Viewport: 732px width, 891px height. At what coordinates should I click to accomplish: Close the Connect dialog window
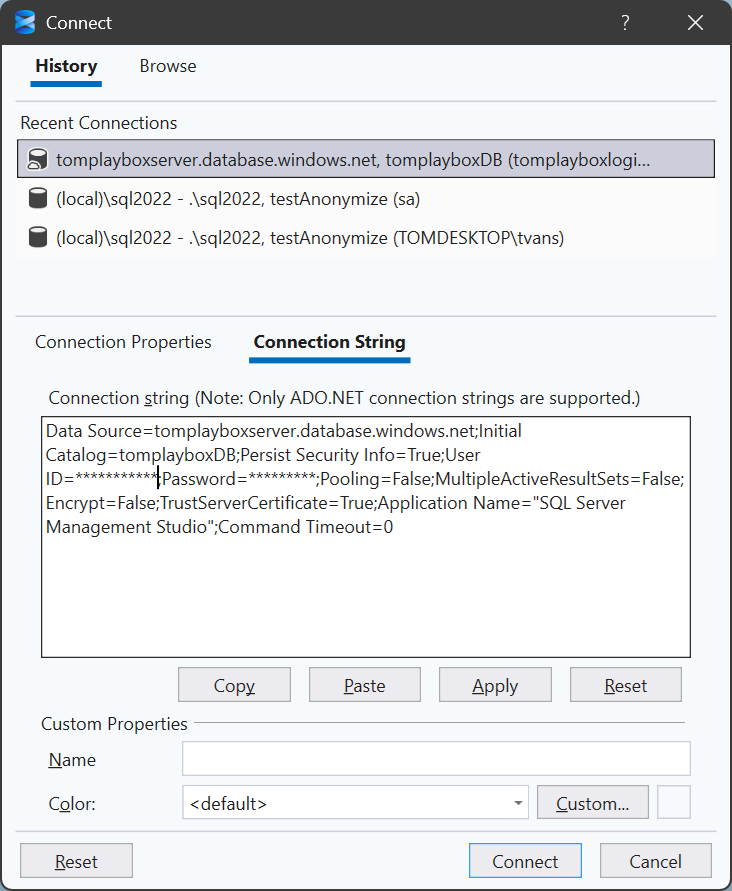click(696, 22)
